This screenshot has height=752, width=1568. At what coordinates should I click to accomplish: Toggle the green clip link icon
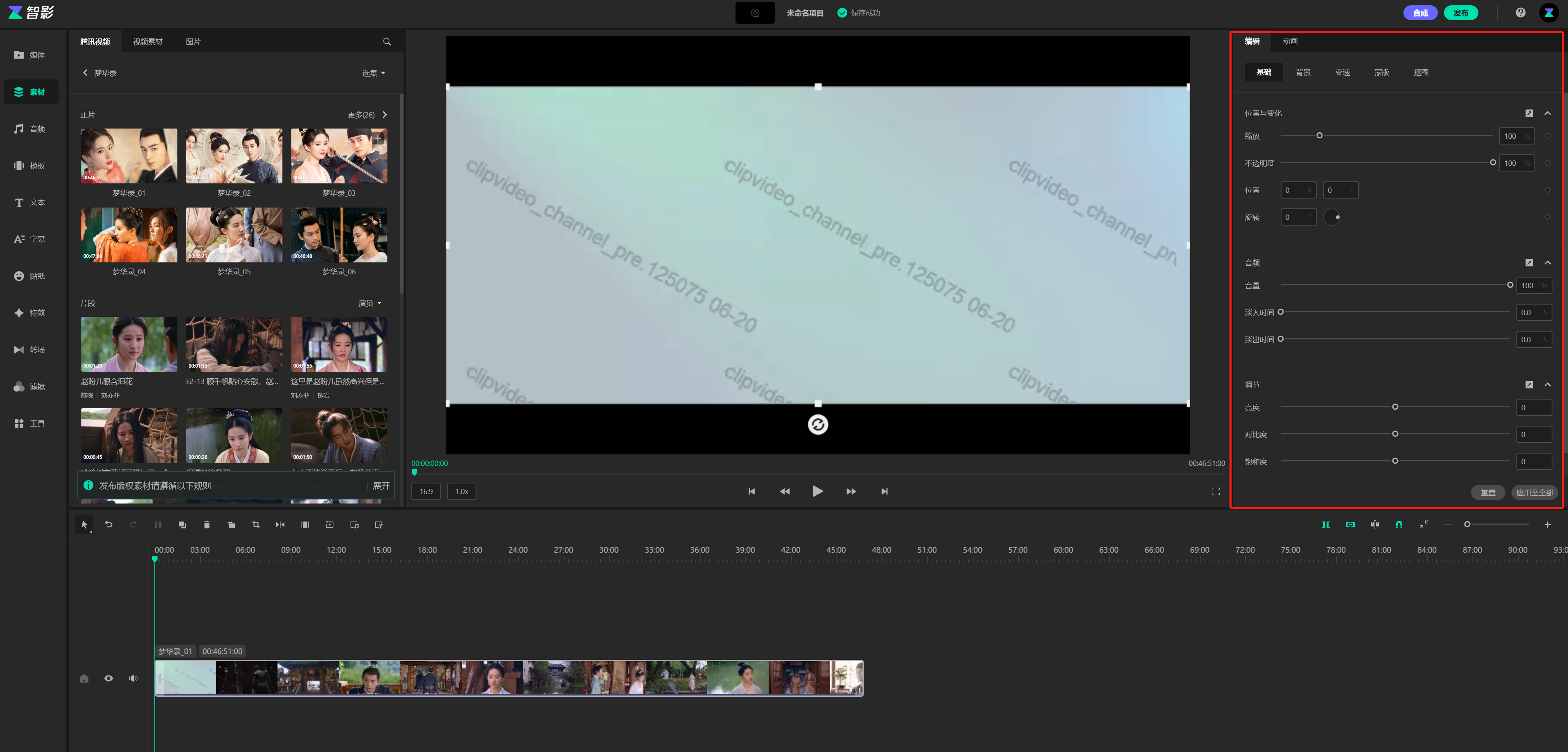pyautogui.click(x=1350, y=524)
